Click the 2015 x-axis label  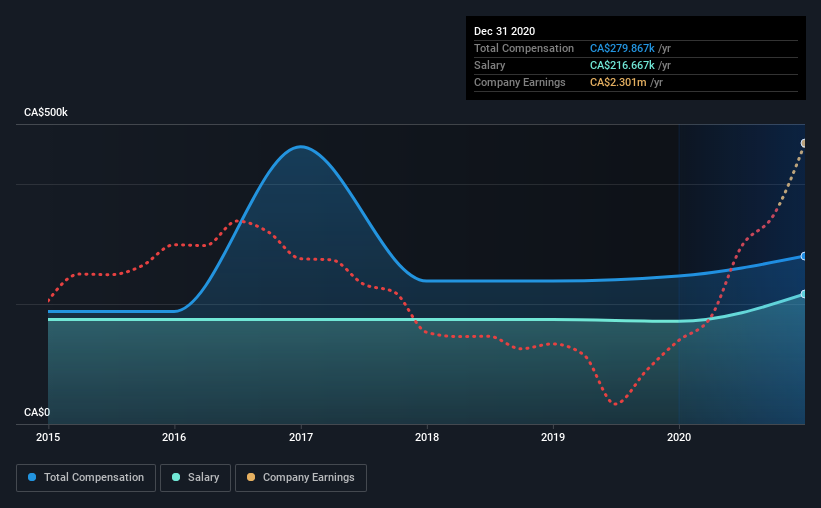(48, 437)
